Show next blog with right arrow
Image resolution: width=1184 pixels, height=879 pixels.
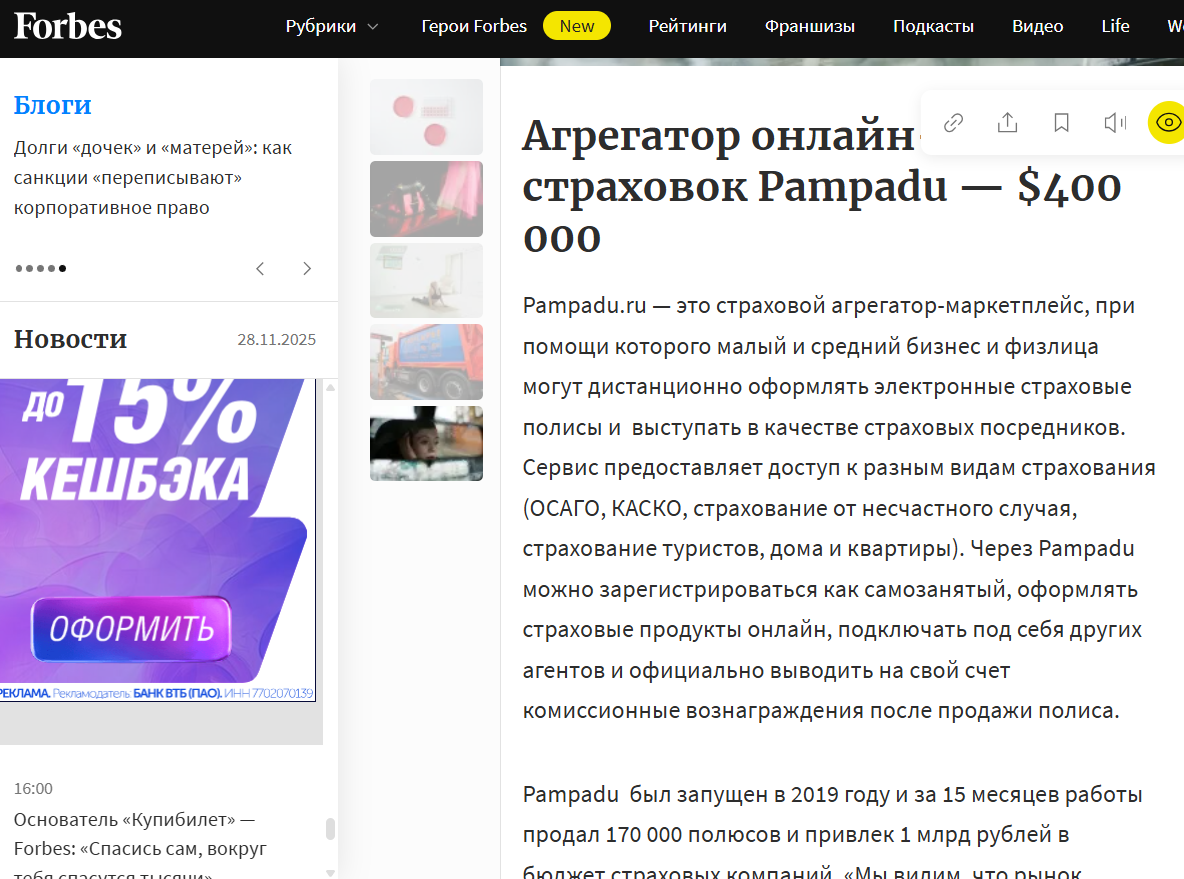pyautogui.click(x=307, y=268)
